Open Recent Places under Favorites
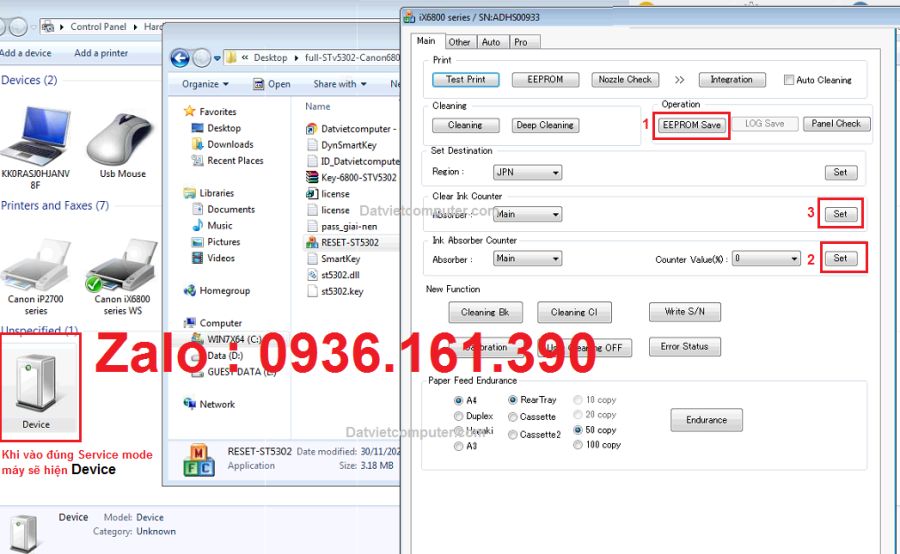The height and width of the screenshot is (554, 900). [x=228, y=161]
